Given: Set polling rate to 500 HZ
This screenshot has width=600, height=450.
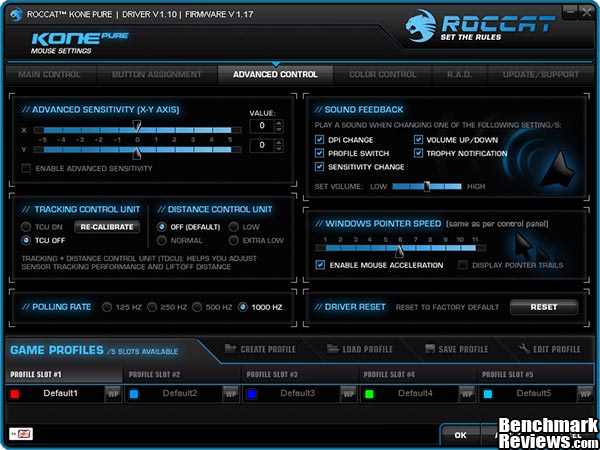Looking at the screenshot, I should tap(197, 307).
